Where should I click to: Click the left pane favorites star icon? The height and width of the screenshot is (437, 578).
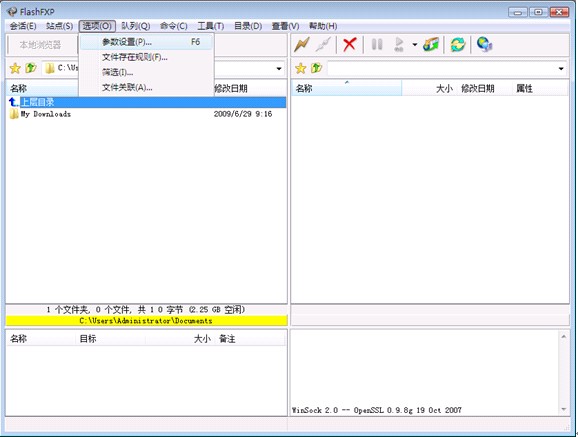pyautogui.click(x=15, y=68)
